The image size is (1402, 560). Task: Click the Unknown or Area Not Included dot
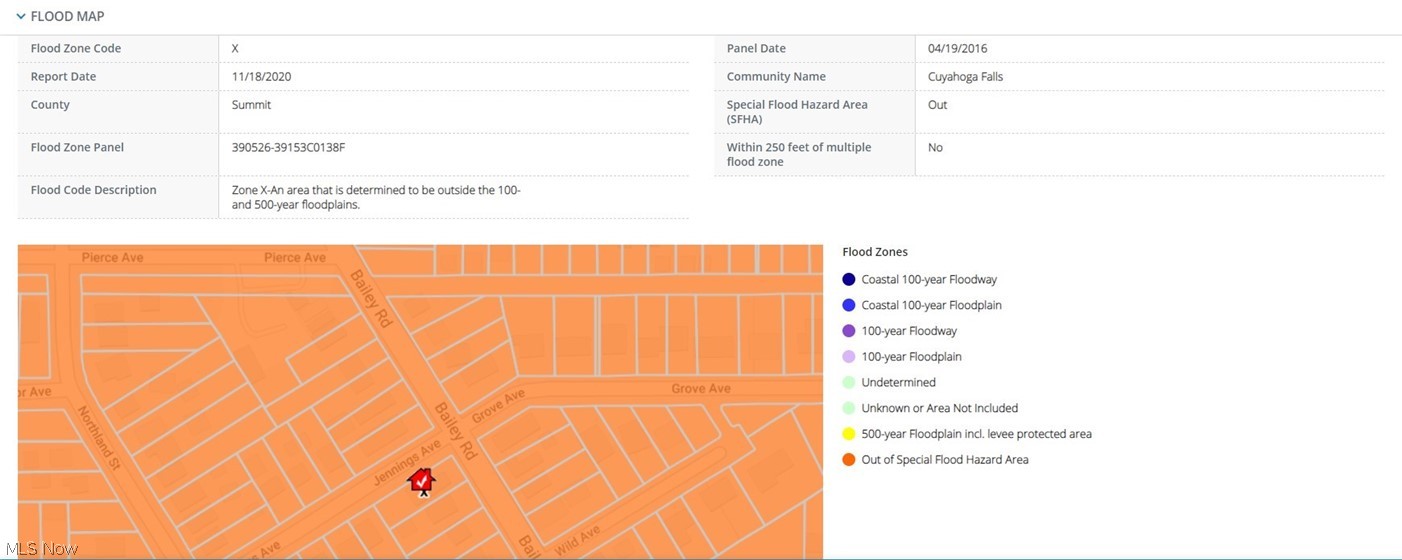point(849,408)
